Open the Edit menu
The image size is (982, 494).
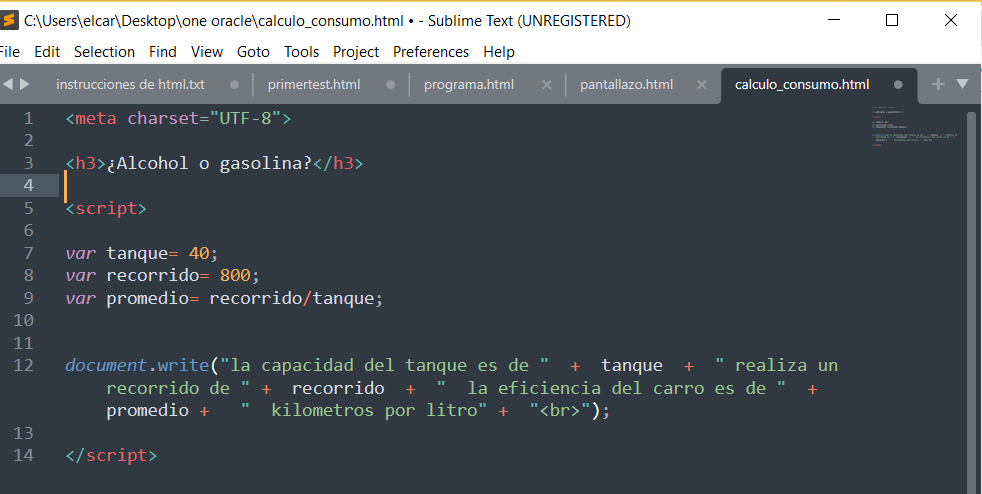tap(47, 52)
